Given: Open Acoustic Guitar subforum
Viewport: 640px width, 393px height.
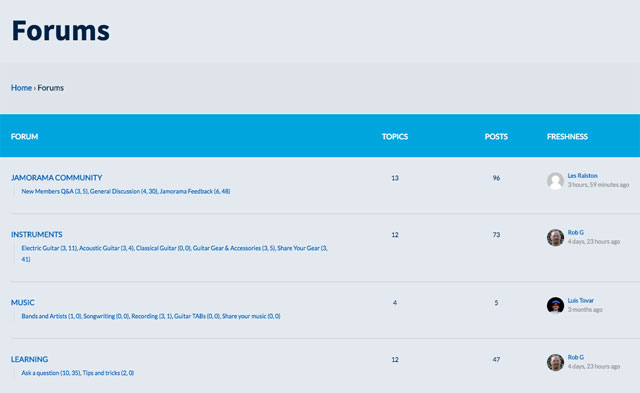Looking at the screenshot, I should [x=107, y=248].
